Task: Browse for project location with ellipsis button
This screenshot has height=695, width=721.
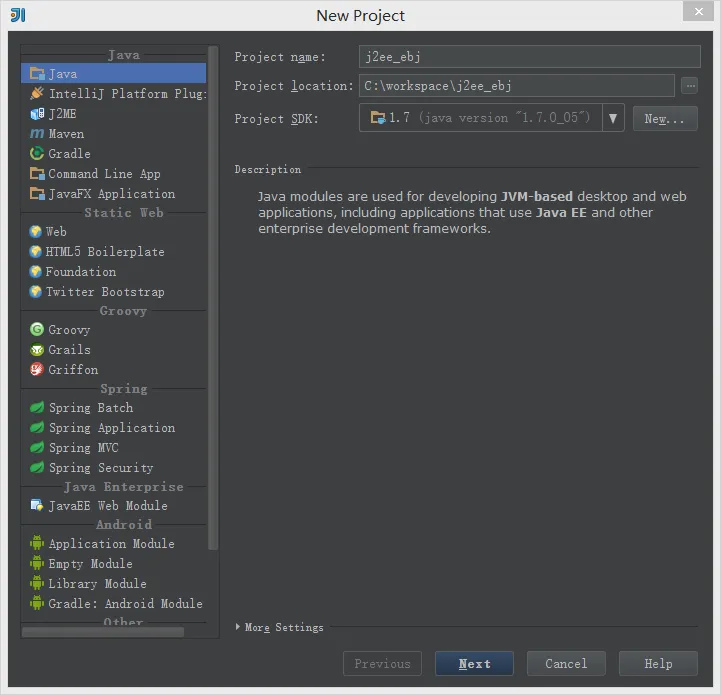Action: coord(690,86)
